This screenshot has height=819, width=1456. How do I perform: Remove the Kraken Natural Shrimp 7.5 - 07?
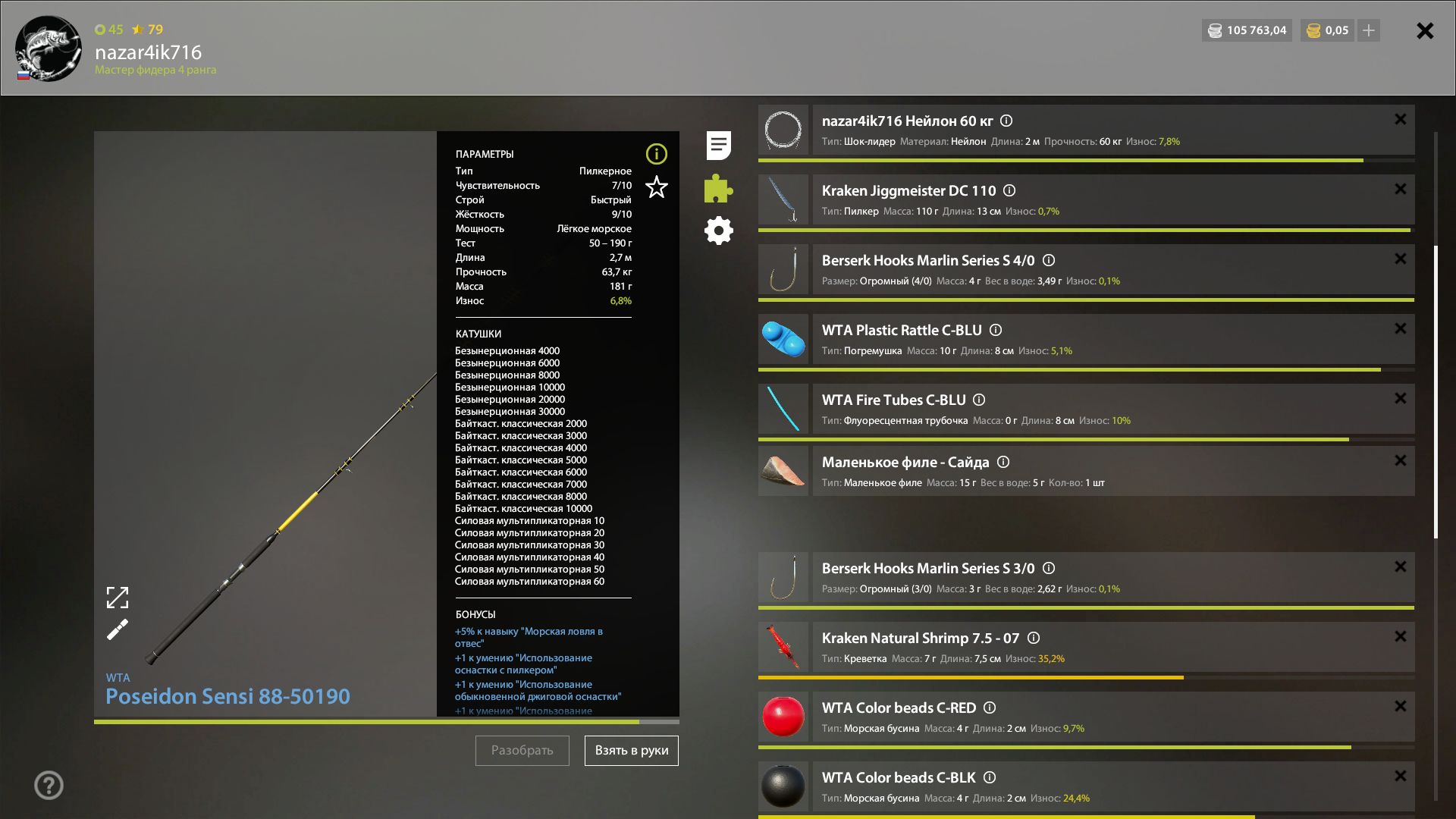1400,637
